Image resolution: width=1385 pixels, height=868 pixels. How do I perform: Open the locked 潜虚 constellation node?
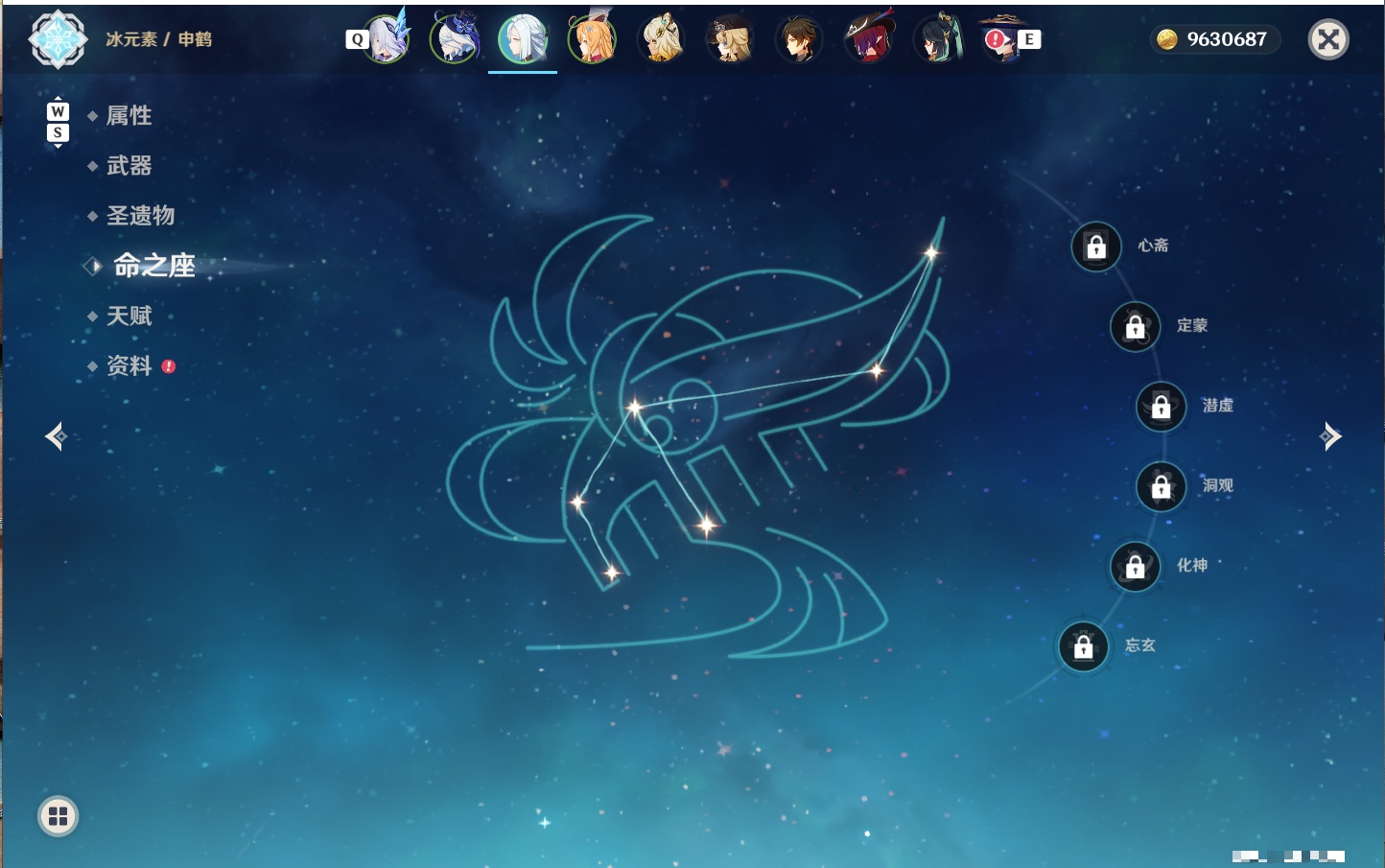click(1162, 407)
